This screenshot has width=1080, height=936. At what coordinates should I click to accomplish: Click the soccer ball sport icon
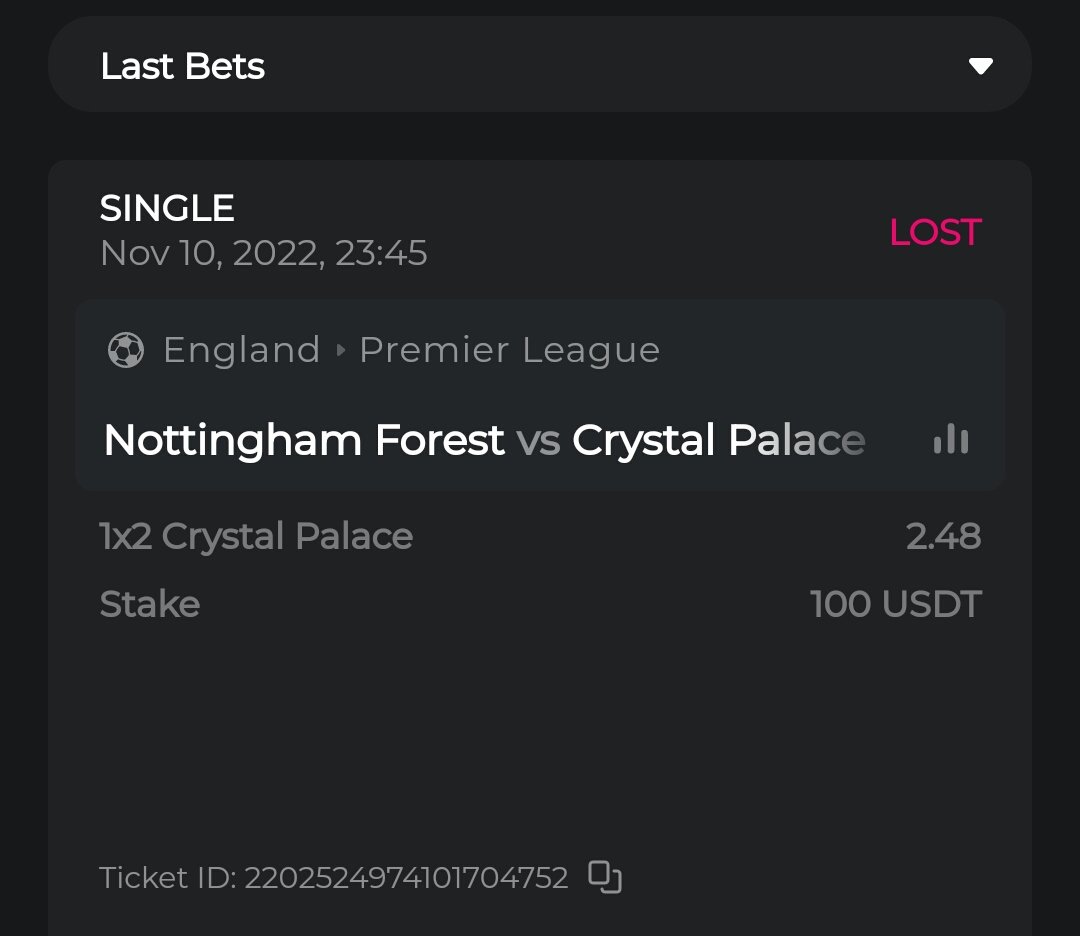[125, 351]
